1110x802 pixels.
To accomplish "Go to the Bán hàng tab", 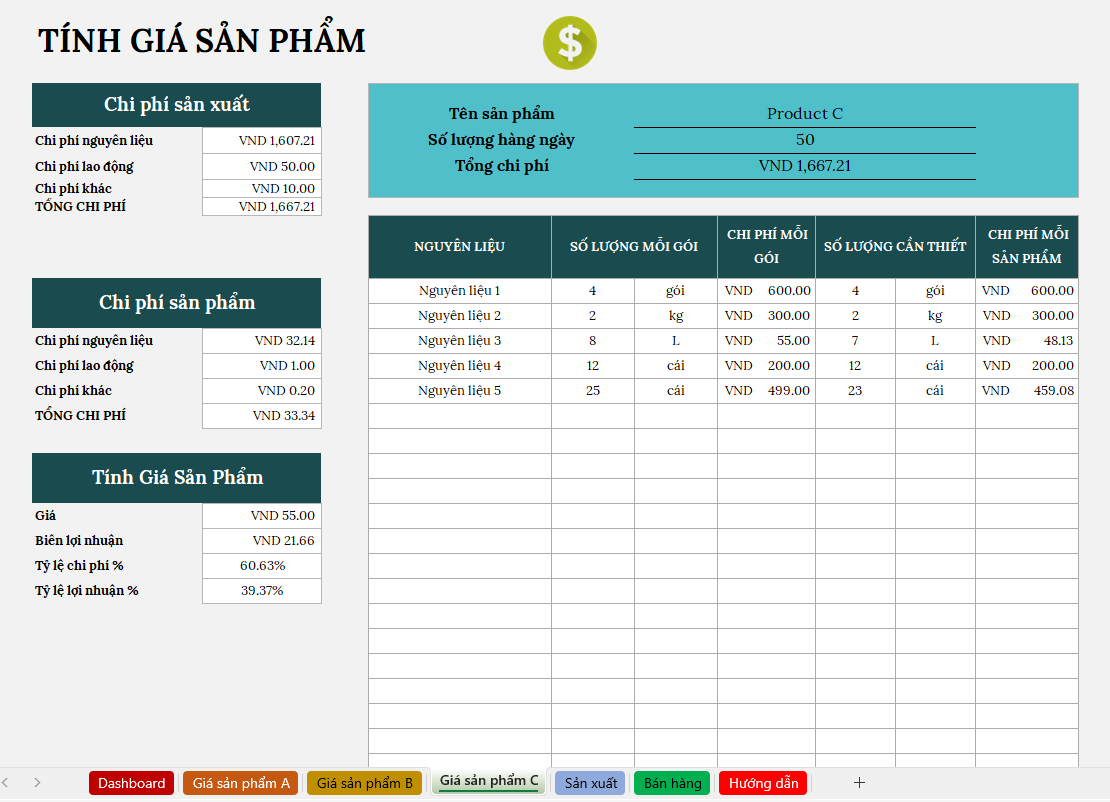I will coord(672,783).
